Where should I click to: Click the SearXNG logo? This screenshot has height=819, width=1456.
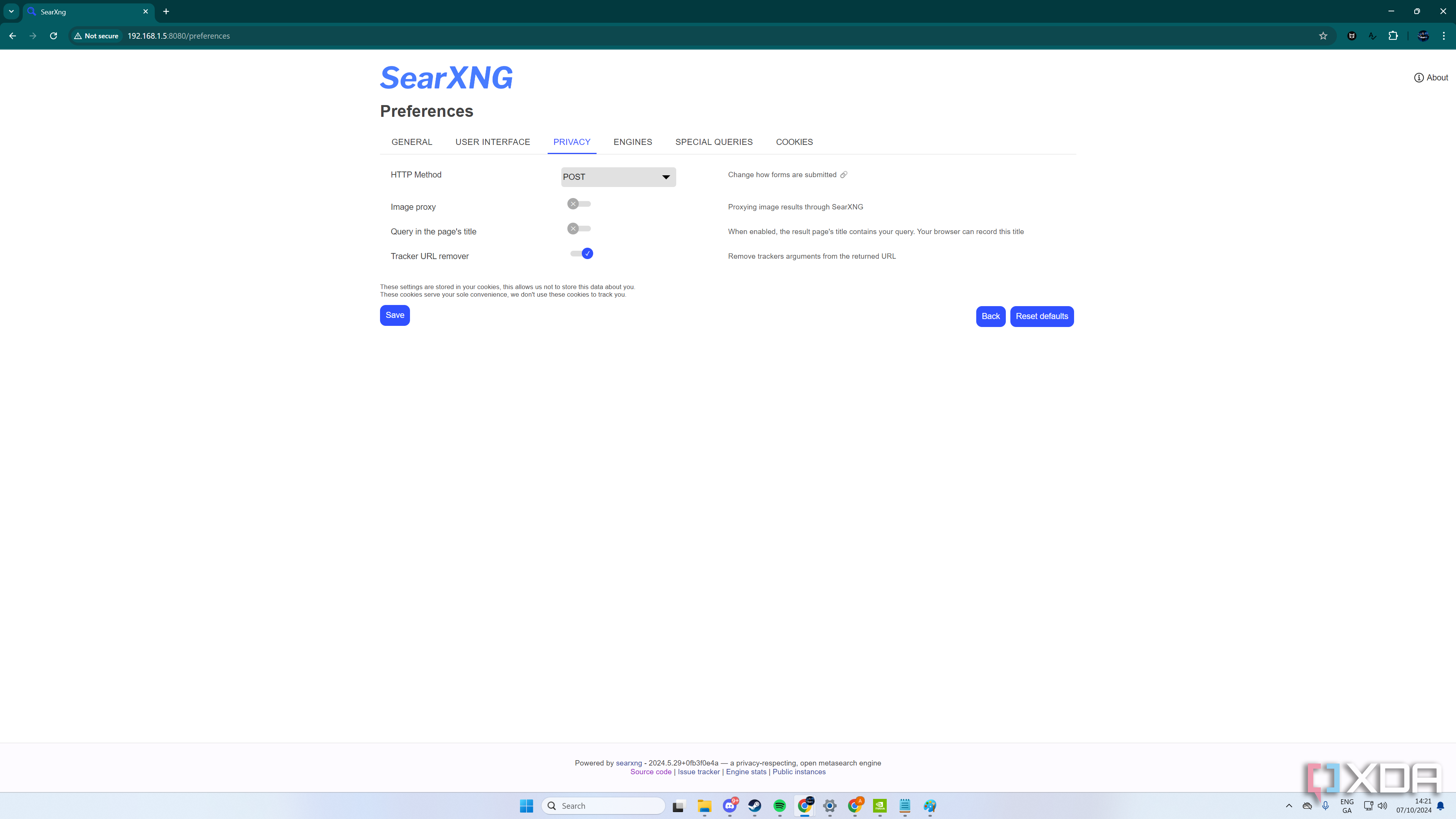pyautogui.click(x=446, y=77)
